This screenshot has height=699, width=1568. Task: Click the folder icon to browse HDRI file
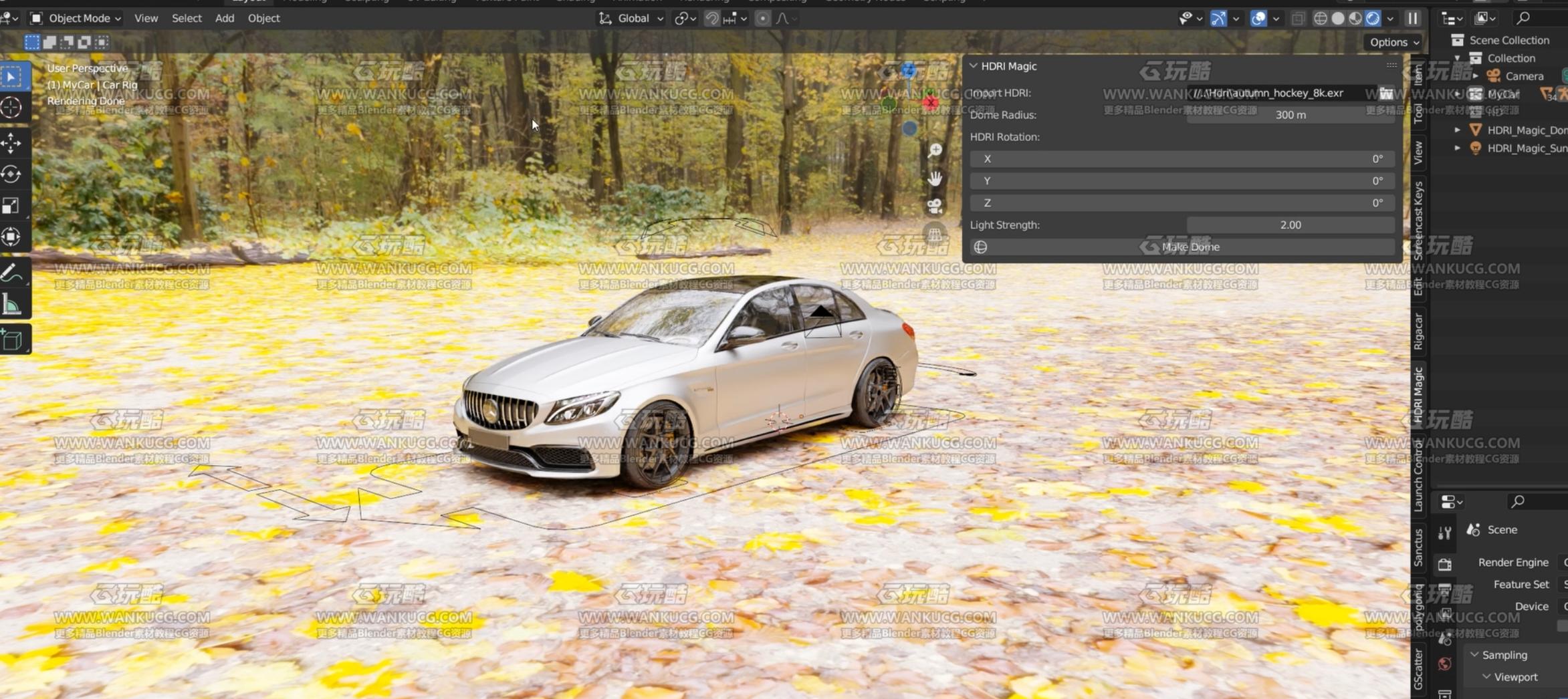[1386, 93]
